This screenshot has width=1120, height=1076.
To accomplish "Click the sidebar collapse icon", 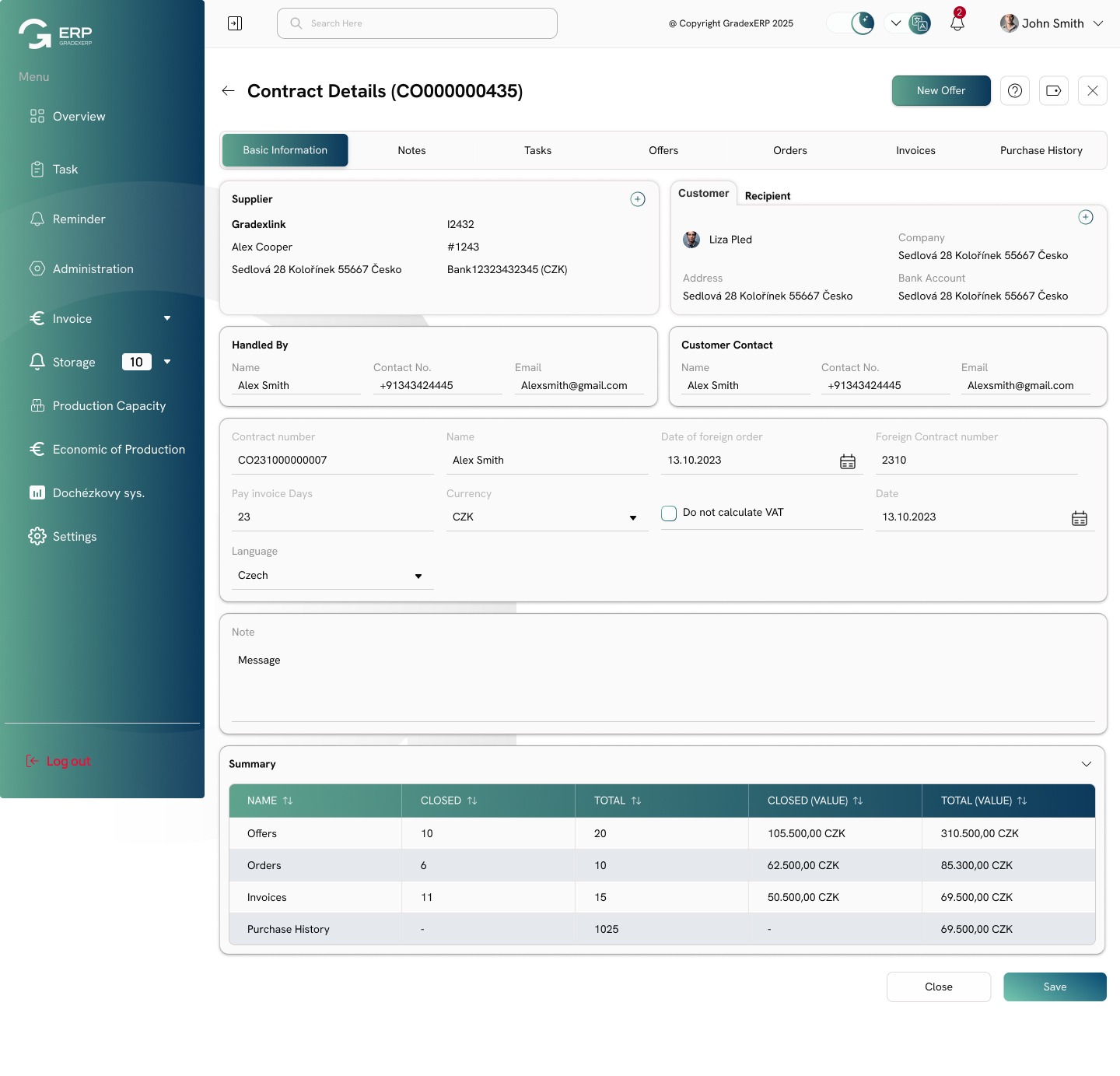I will tap(235, 23).
